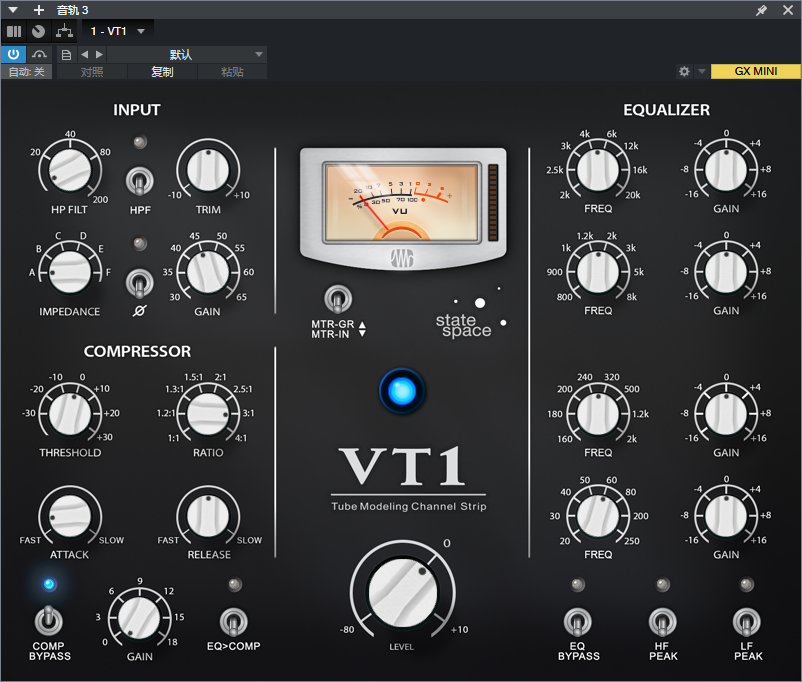This screenshot has width=802, height=682.
Task: Click the routing/sidechain icon in top bar
Action: coord(64,31)
